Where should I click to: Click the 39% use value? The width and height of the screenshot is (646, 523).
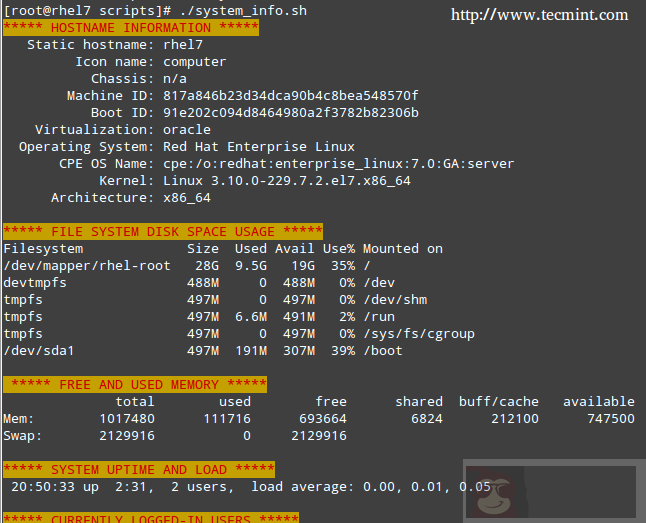point(343,351)
